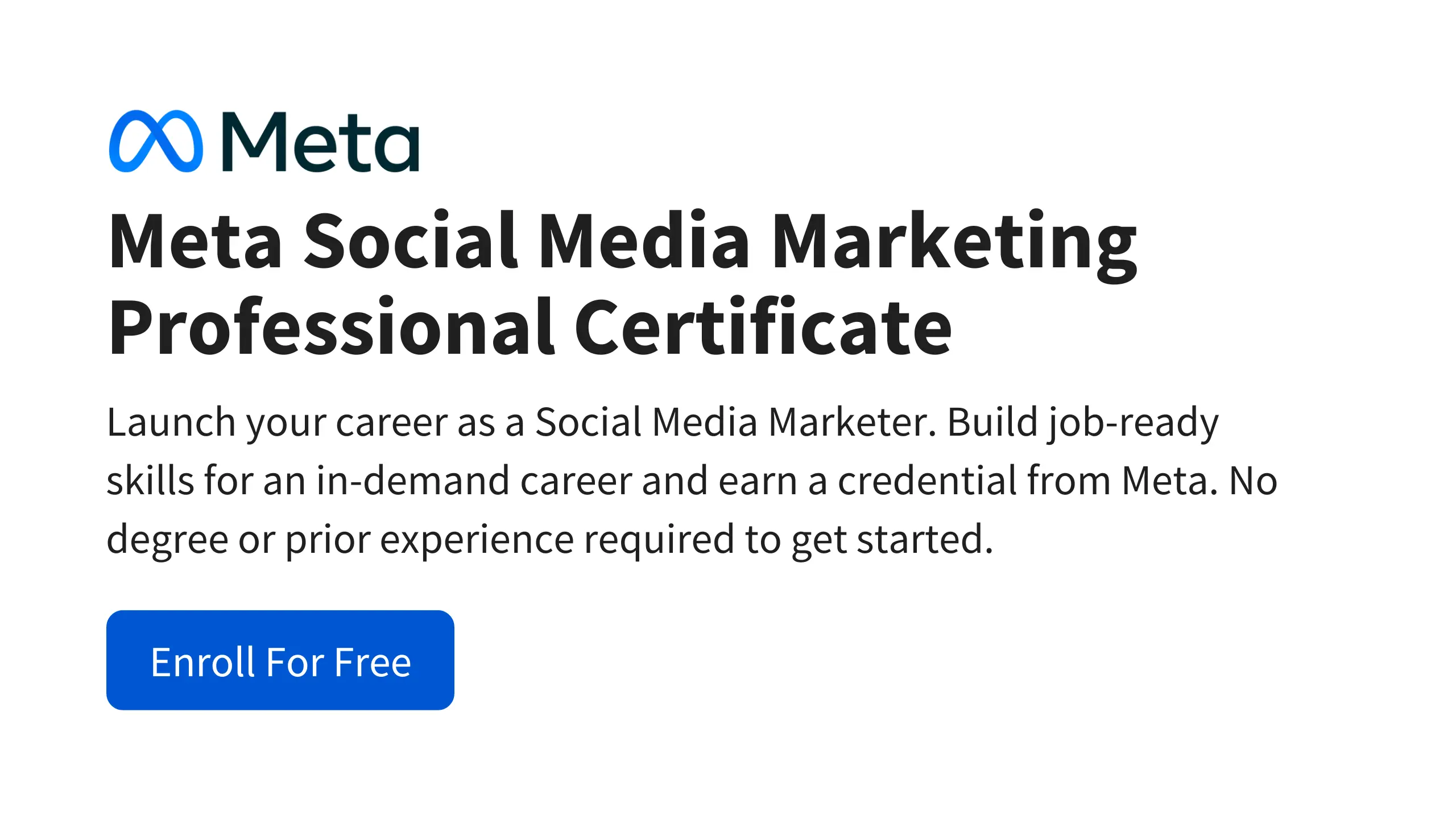Click "required to get started" text
1456x819 pixels.
pyautogui.click(x=788, y=539)
